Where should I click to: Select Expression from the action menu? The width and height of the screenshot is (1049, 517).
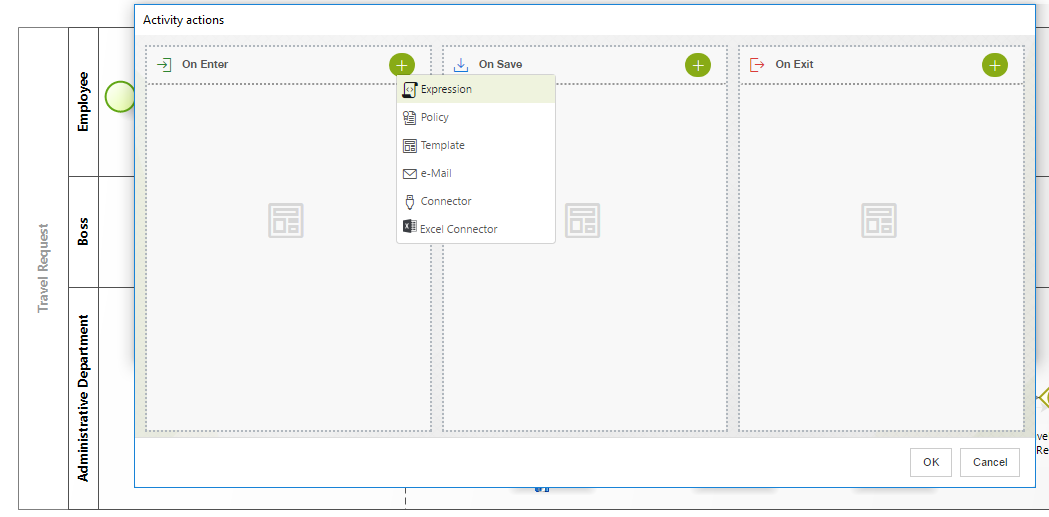point(446,89)
